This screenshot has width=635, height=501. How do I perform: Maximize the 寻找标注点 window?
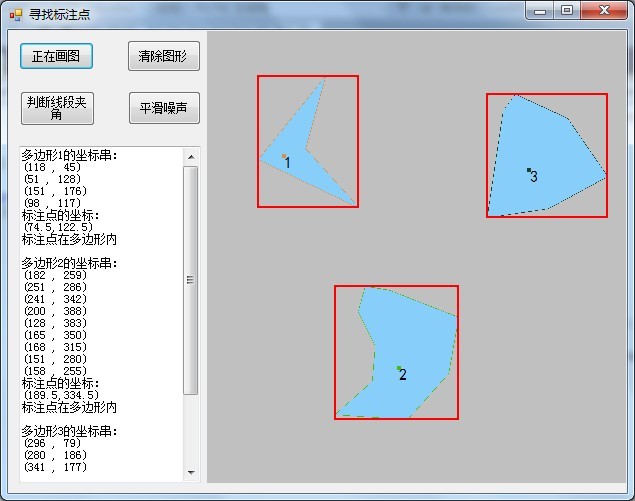coord(567,11)
